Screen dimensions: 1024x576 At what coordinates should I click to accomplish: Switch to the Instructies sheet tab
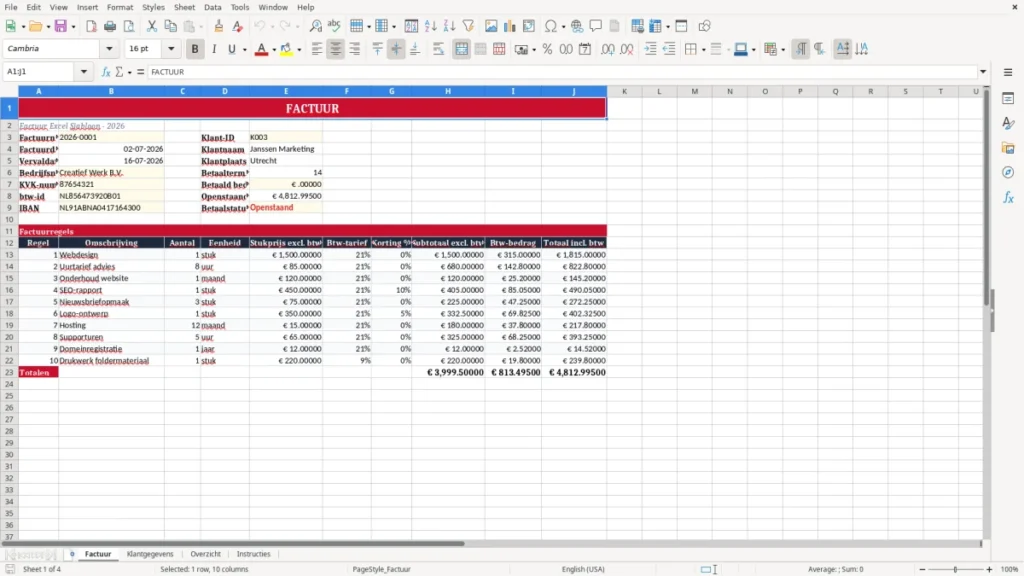pos(253,554)
